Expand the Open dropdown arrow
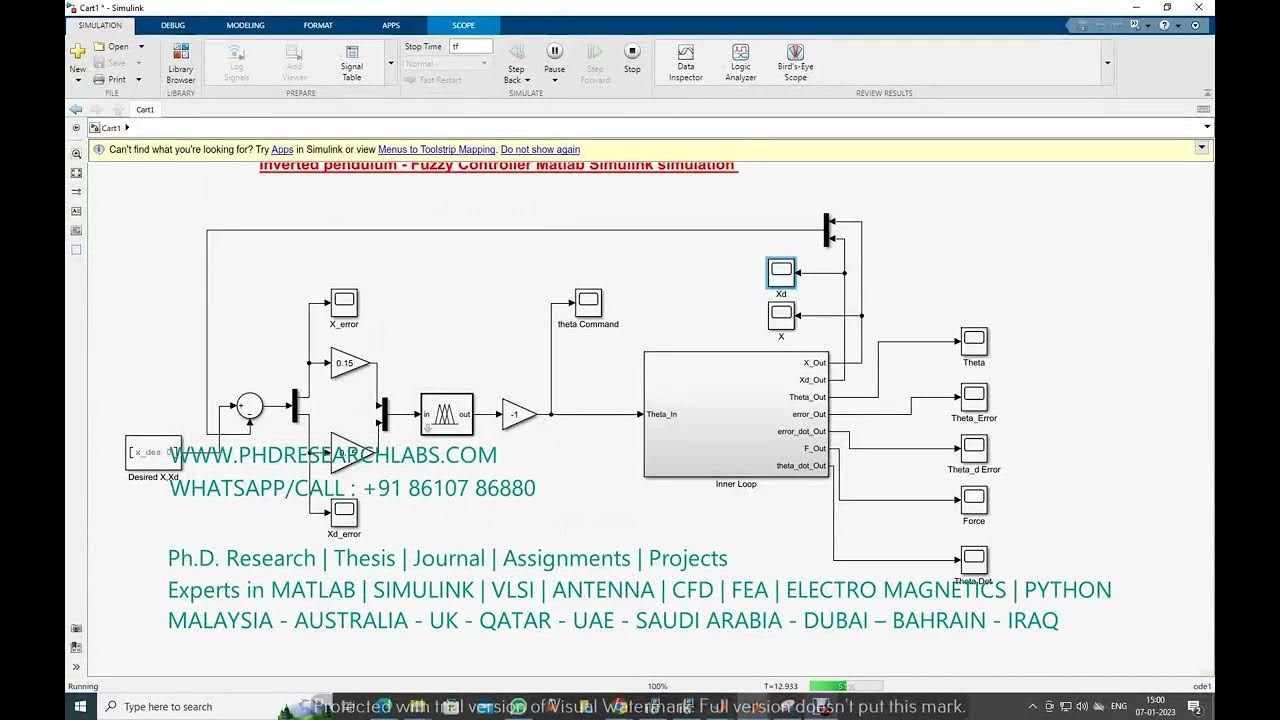 (141, 47)
